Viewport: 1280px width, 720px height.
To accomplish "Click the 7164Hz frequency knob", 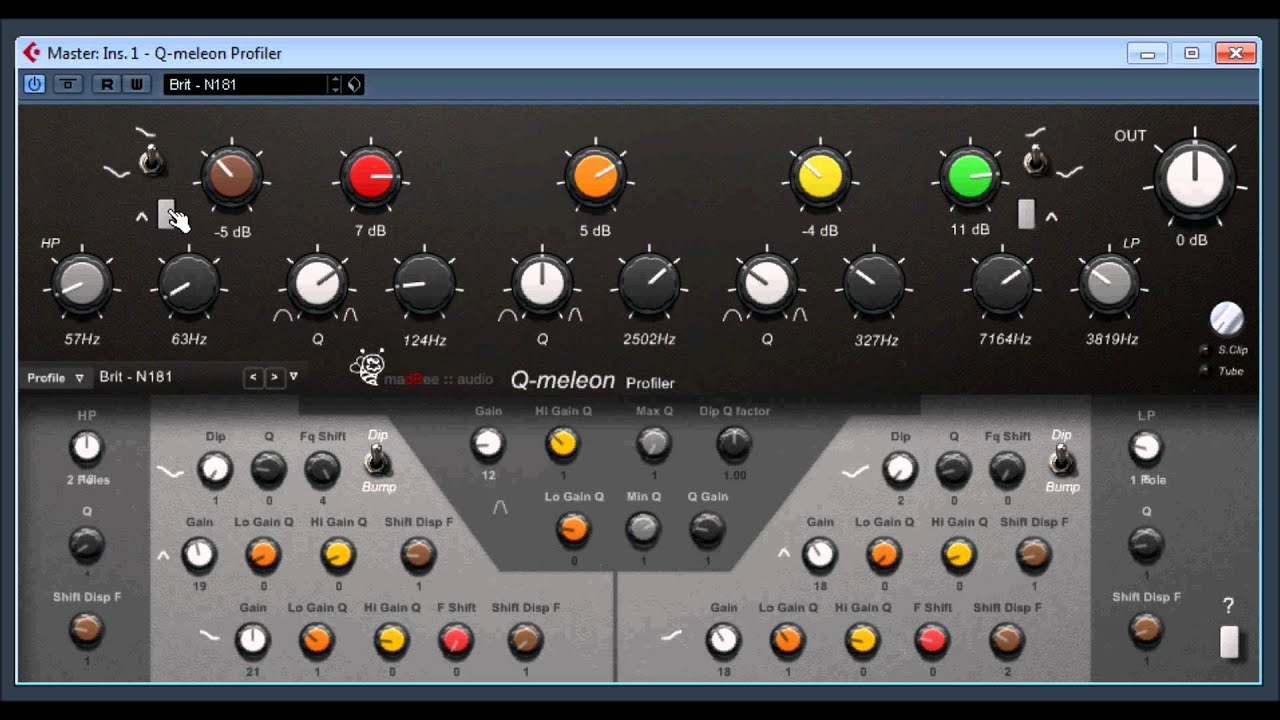I will pyautogui.click(x=1003, y=285).
